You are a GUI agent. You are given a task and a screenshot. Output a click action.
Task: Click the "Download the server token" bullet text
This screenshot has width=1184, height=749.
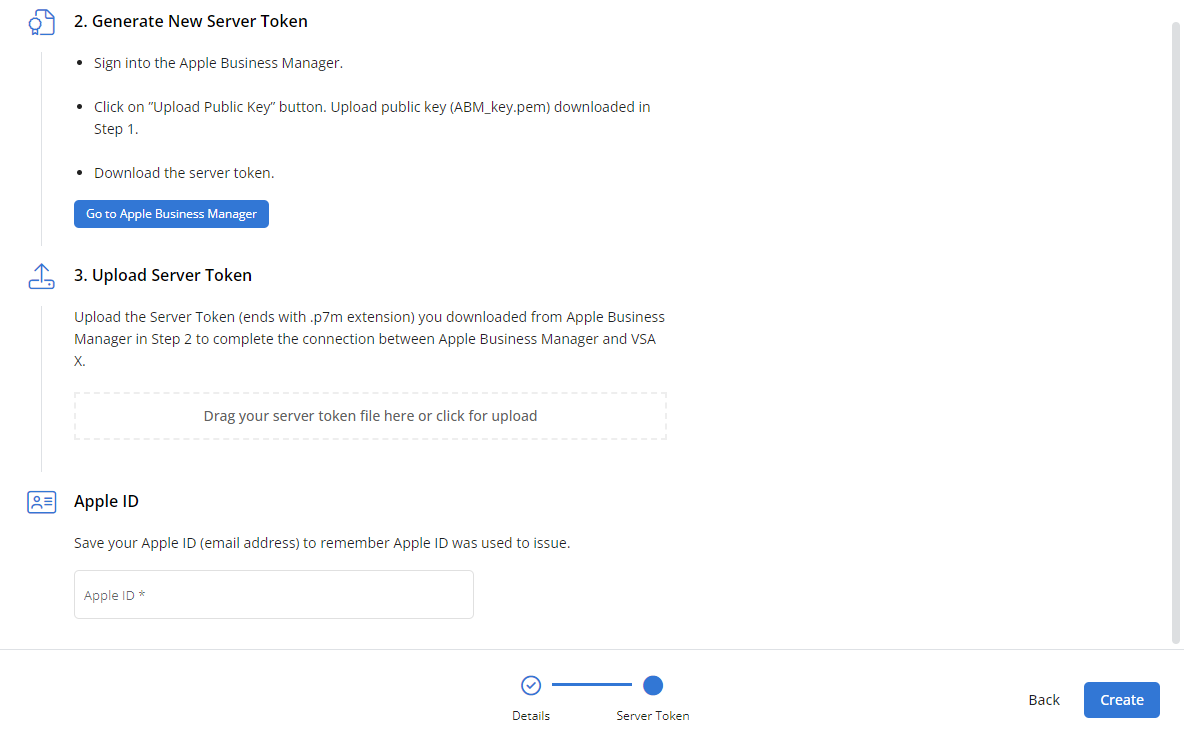tap(184, 173)
